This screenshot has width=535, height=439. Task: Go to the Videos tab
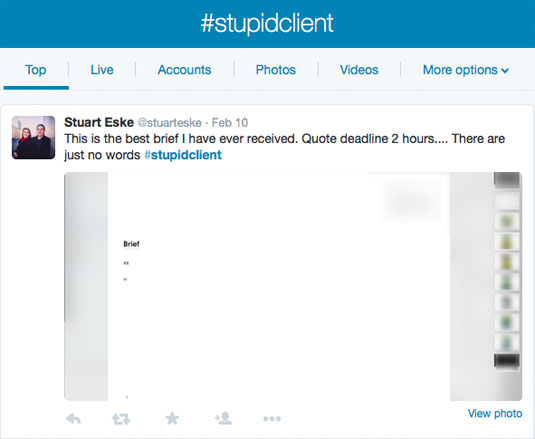(x=359, y=70)
